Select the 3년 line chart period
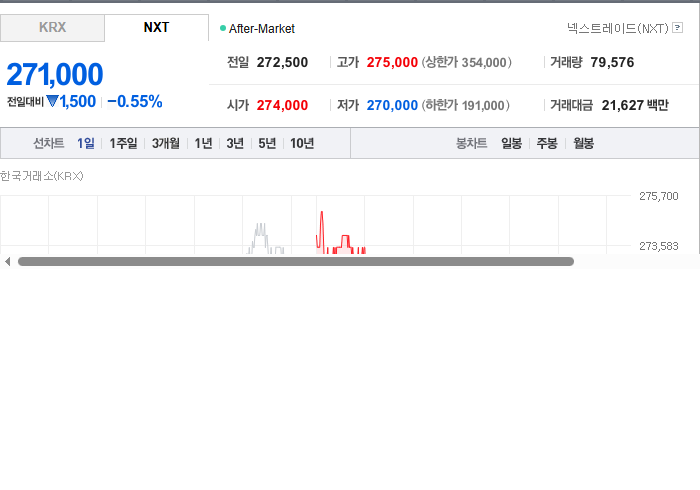 pos(235,143)
